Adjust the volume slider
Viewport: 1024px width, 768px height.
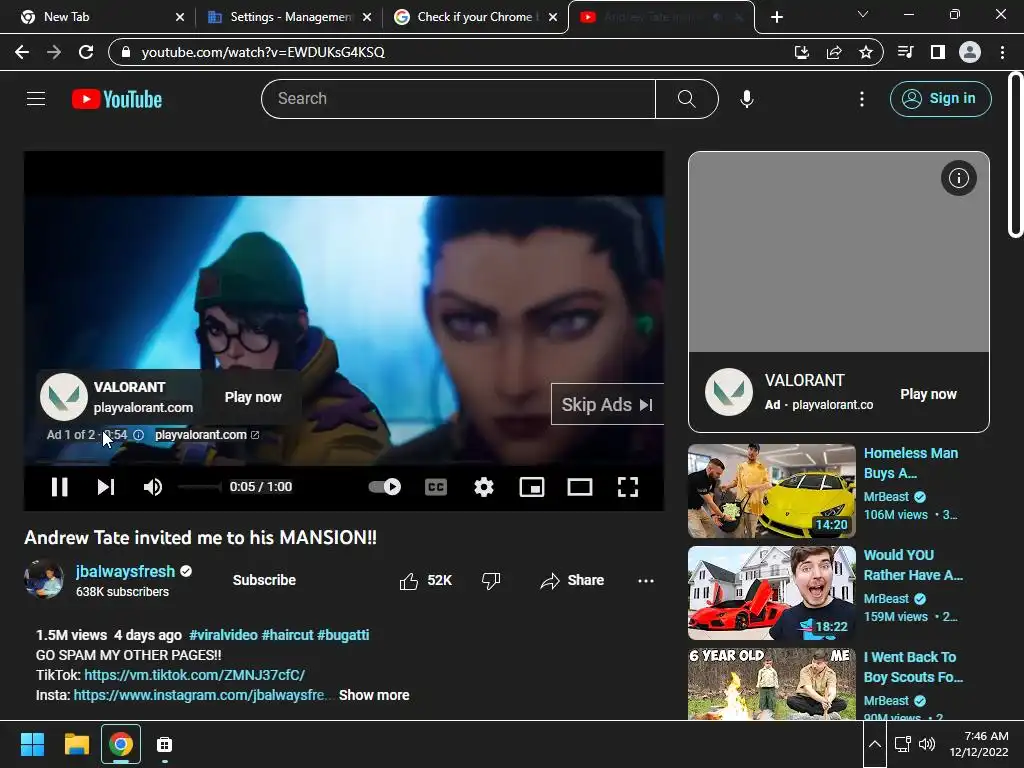[200, 487]
